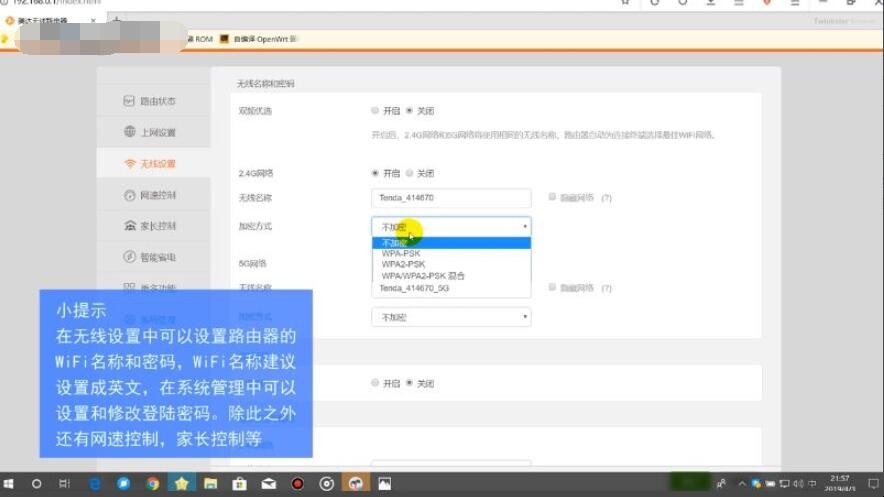Choose 不加密 in the open dropdown list
Screen dimensions: 884x497
tap(451, 243)
